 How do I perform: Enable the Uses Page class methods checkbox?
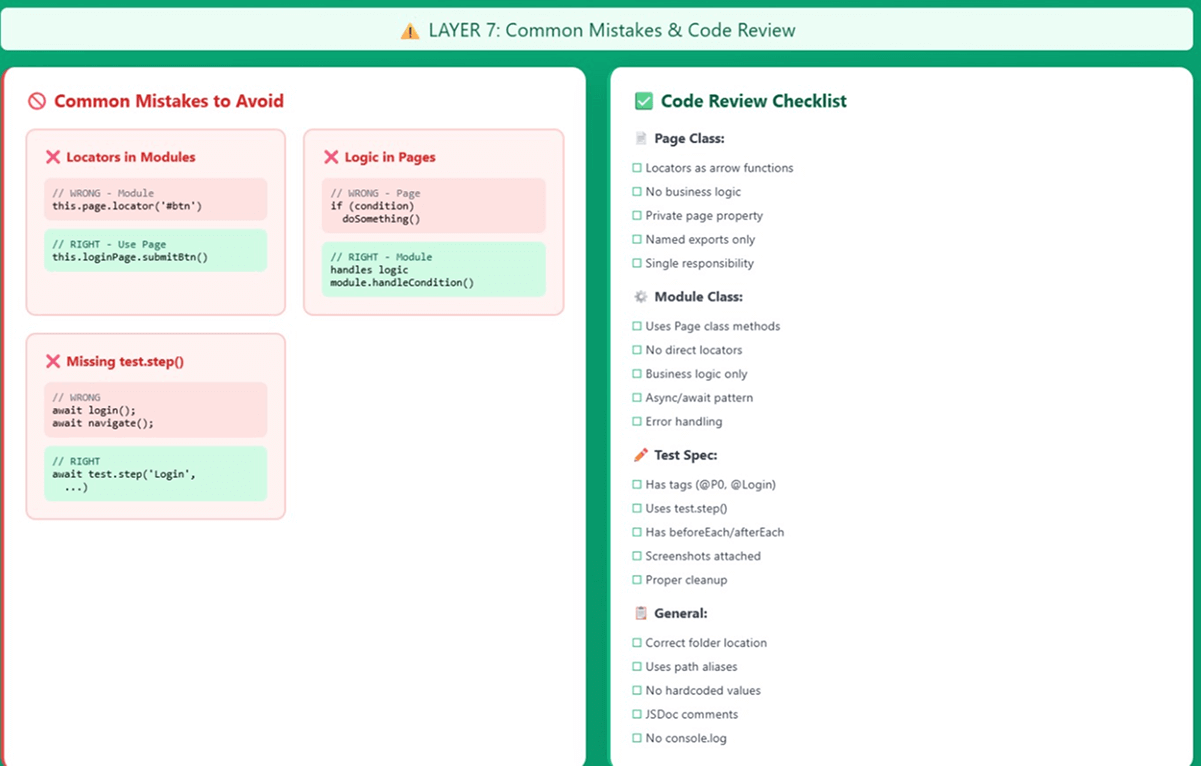click(637, 326)
